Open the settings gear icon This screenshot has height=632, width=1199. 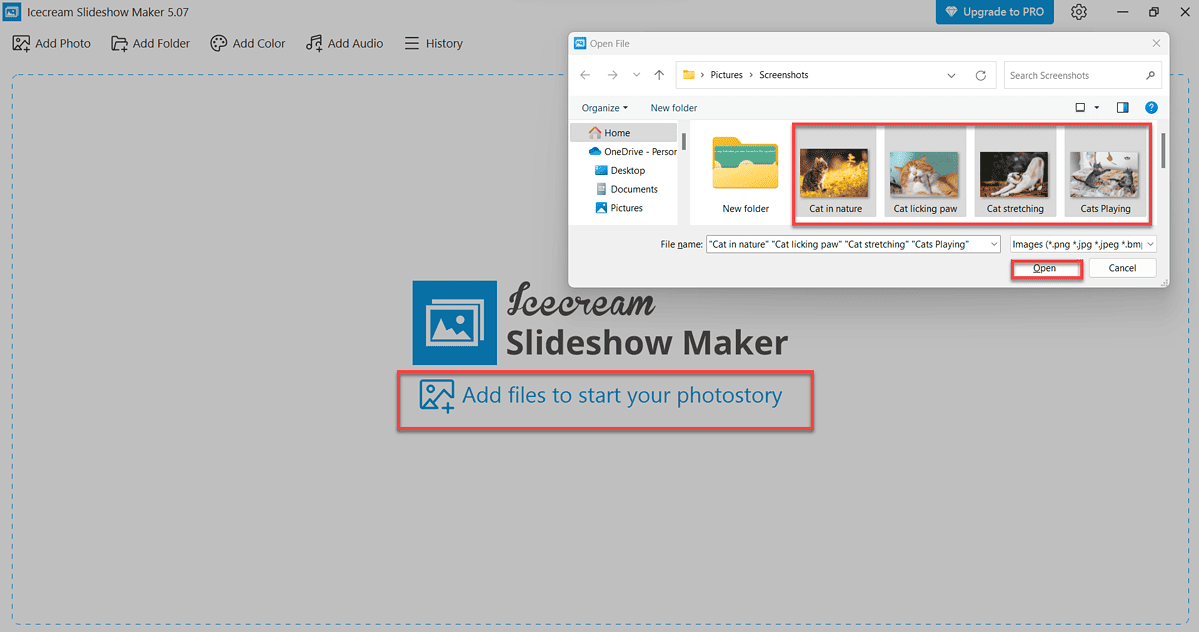(x=1079, y=12)
